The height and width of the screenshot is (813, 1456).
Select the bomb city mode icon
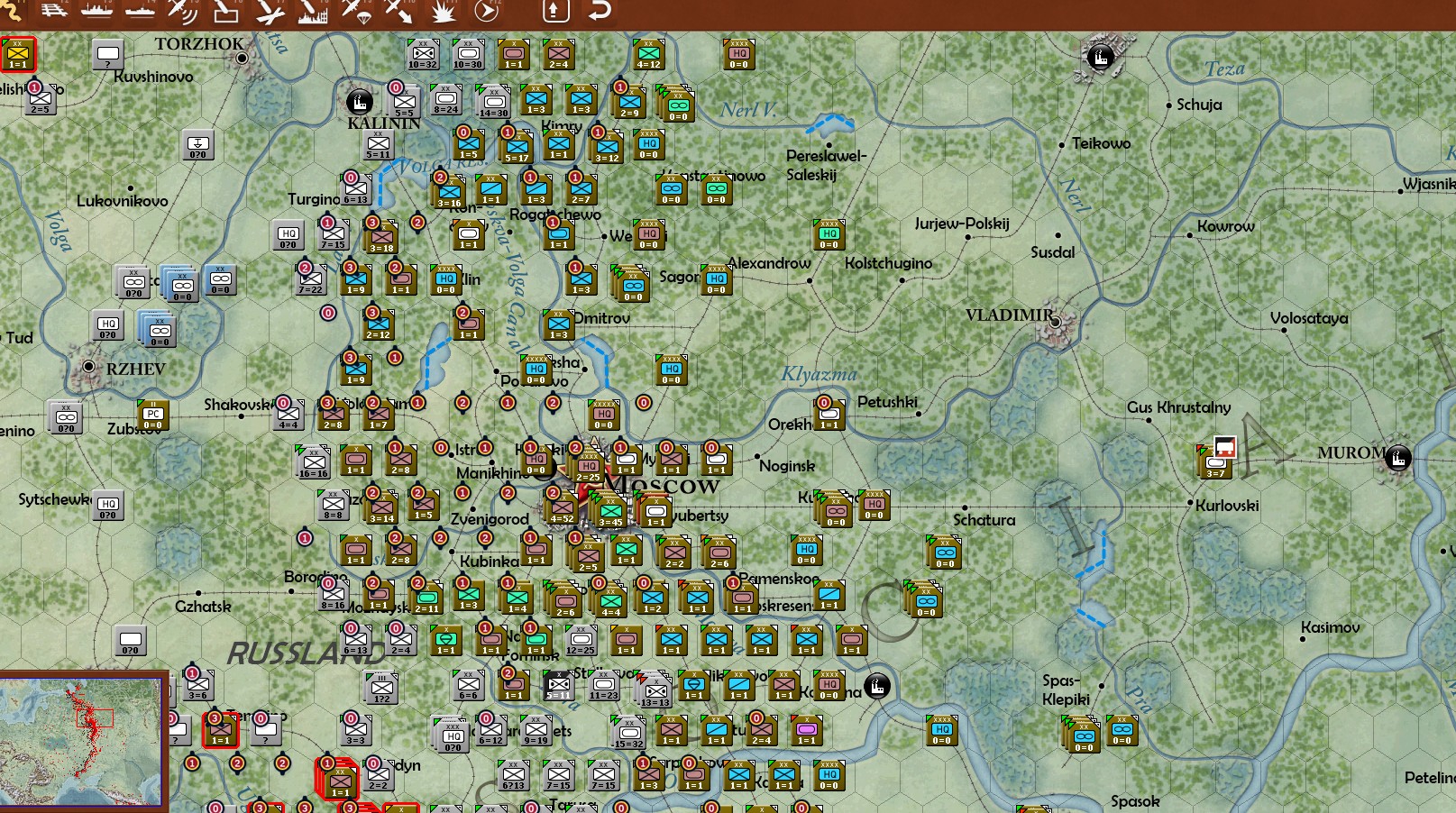click(312, 11)
